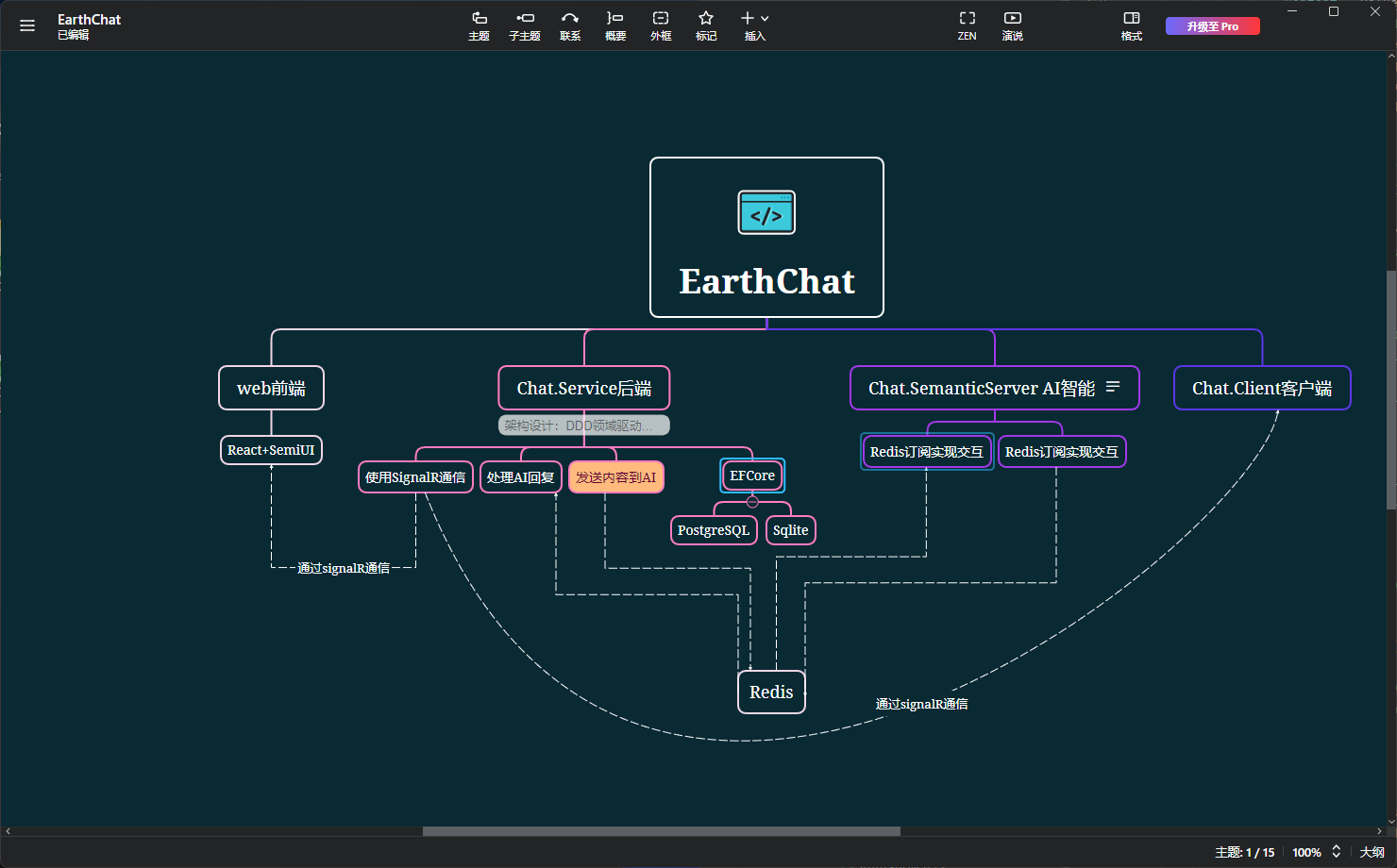Click the vertical scrollbar thumb

(1391, 390)
